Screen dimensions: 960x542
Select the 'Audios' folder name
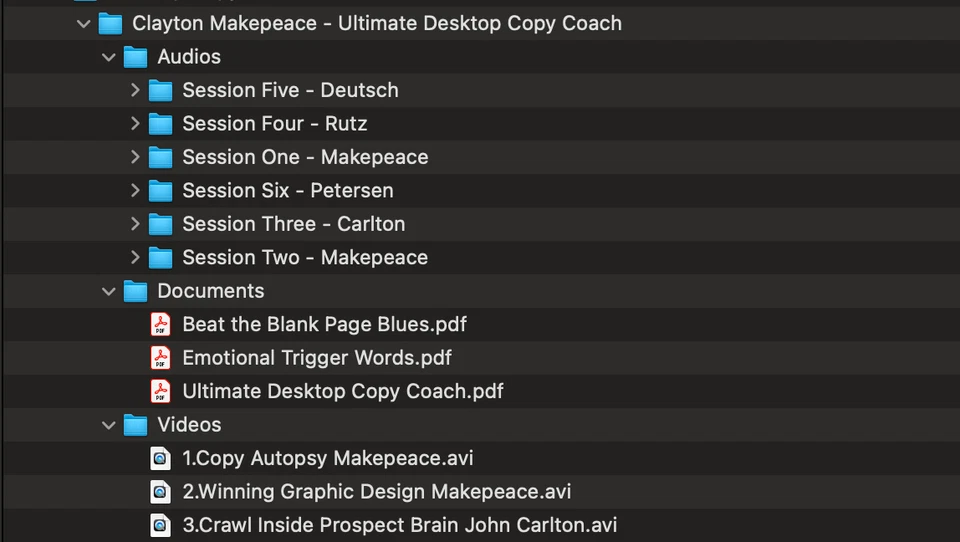189,57
